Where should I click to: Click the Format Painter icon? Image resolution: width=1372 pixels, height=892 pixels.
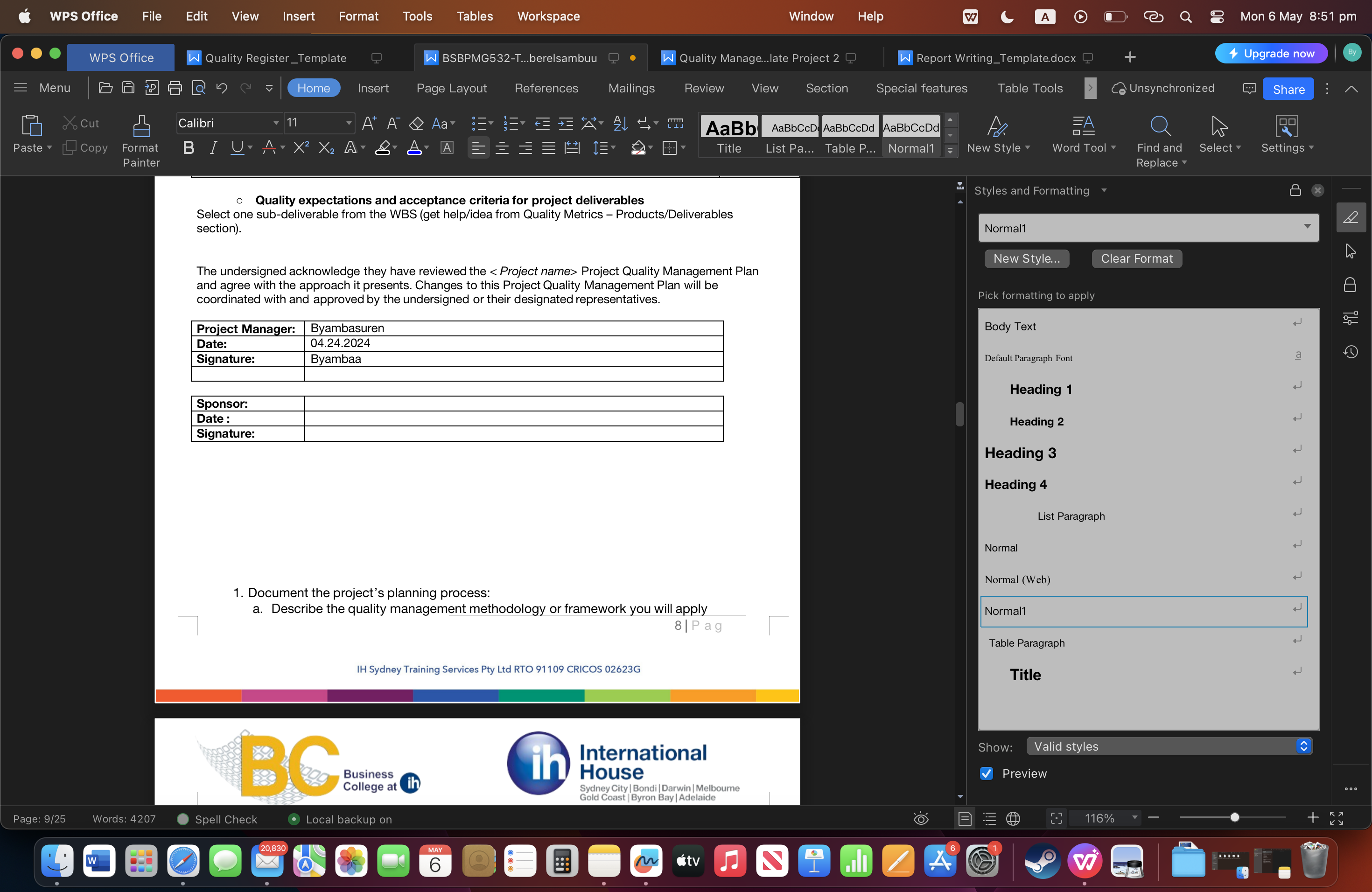click(x=141, y=126)
